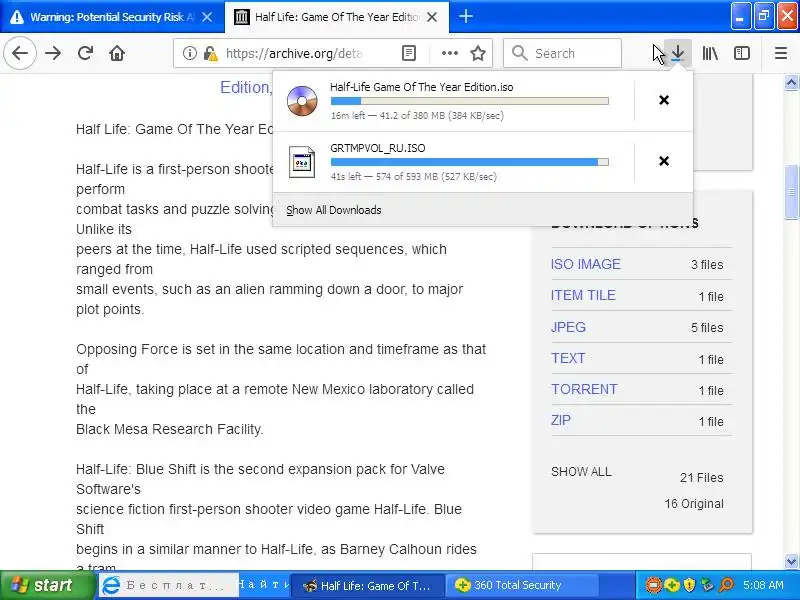800x600 pixels.
Task: Show site information icon in address bar
Action: point(189,53)
